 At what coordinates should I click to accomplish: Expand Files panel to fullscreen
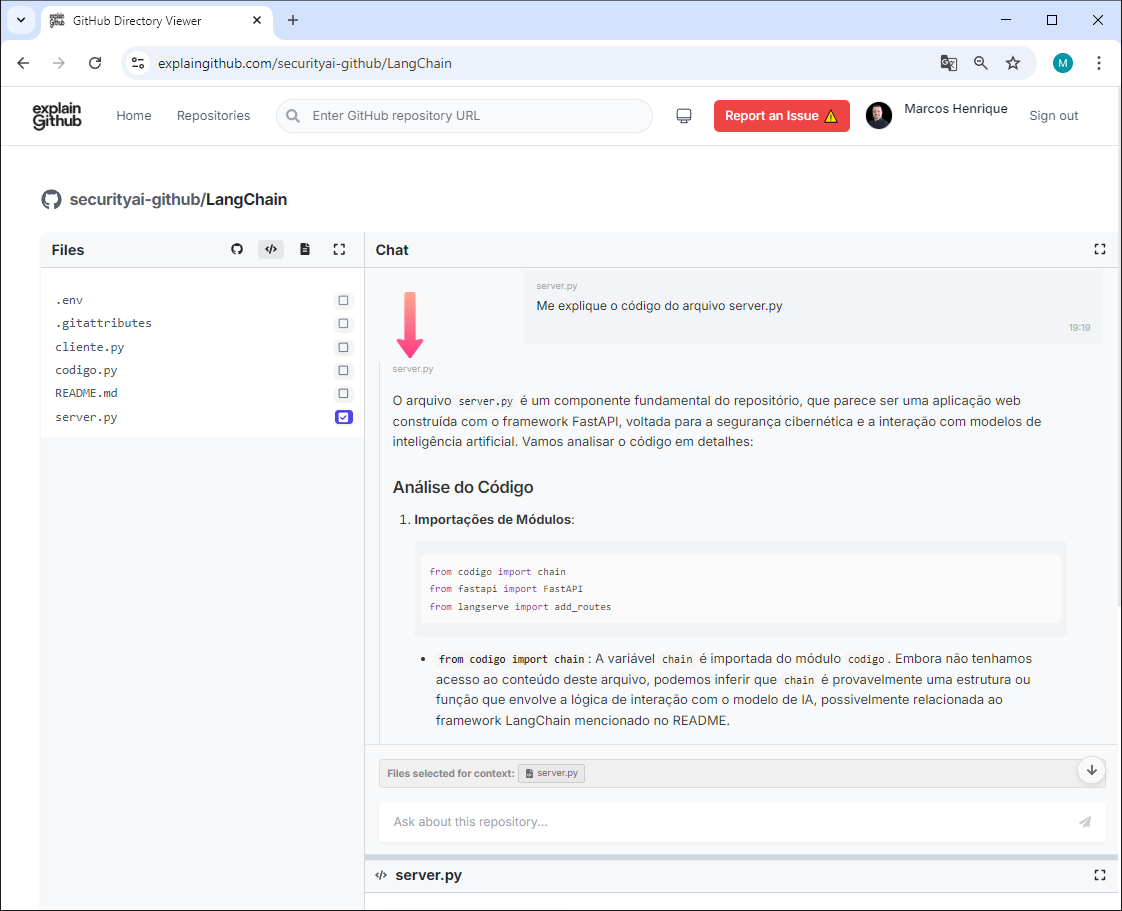click(x=339, y=249)
